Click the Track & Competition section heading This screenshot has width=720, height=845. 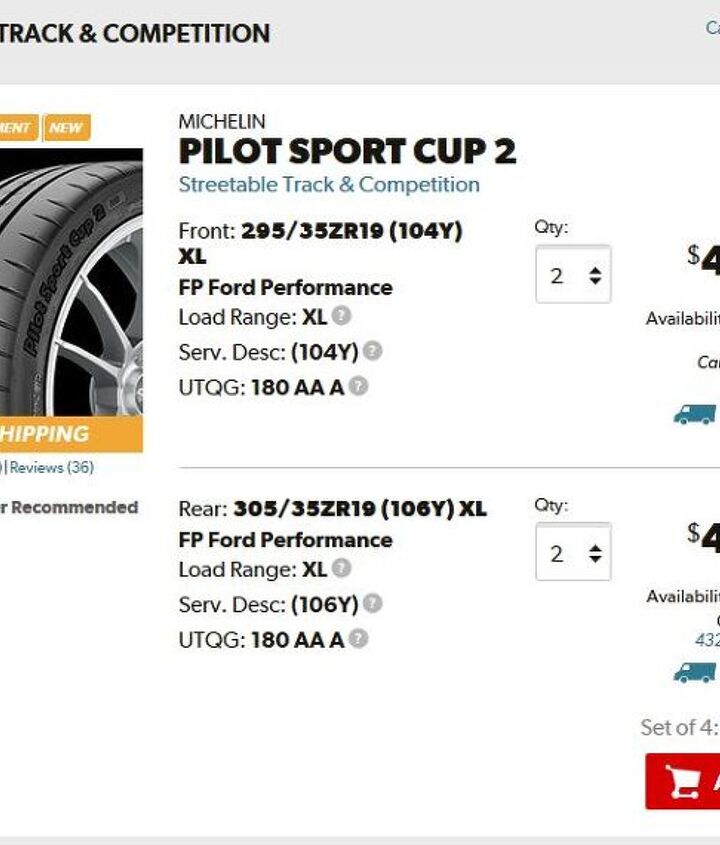[135, 33]
